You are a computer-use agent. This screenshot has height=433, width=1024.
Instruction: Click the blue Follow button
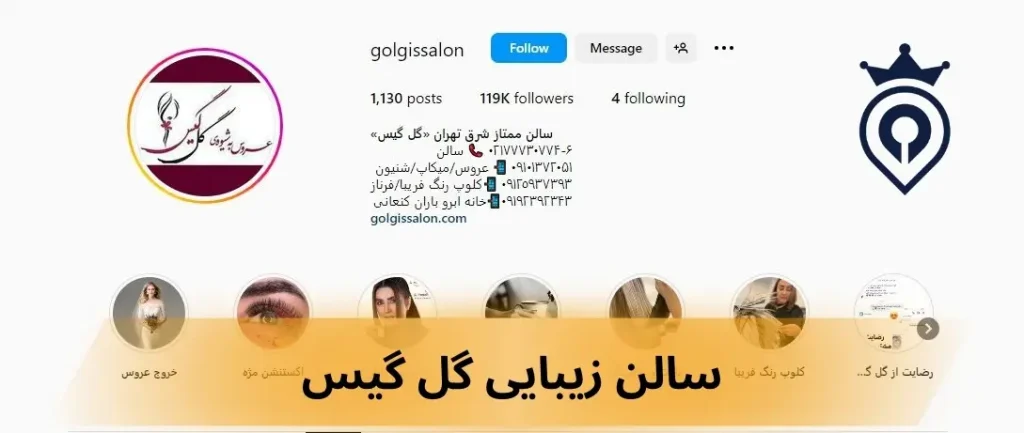click(x=528, y=48)
